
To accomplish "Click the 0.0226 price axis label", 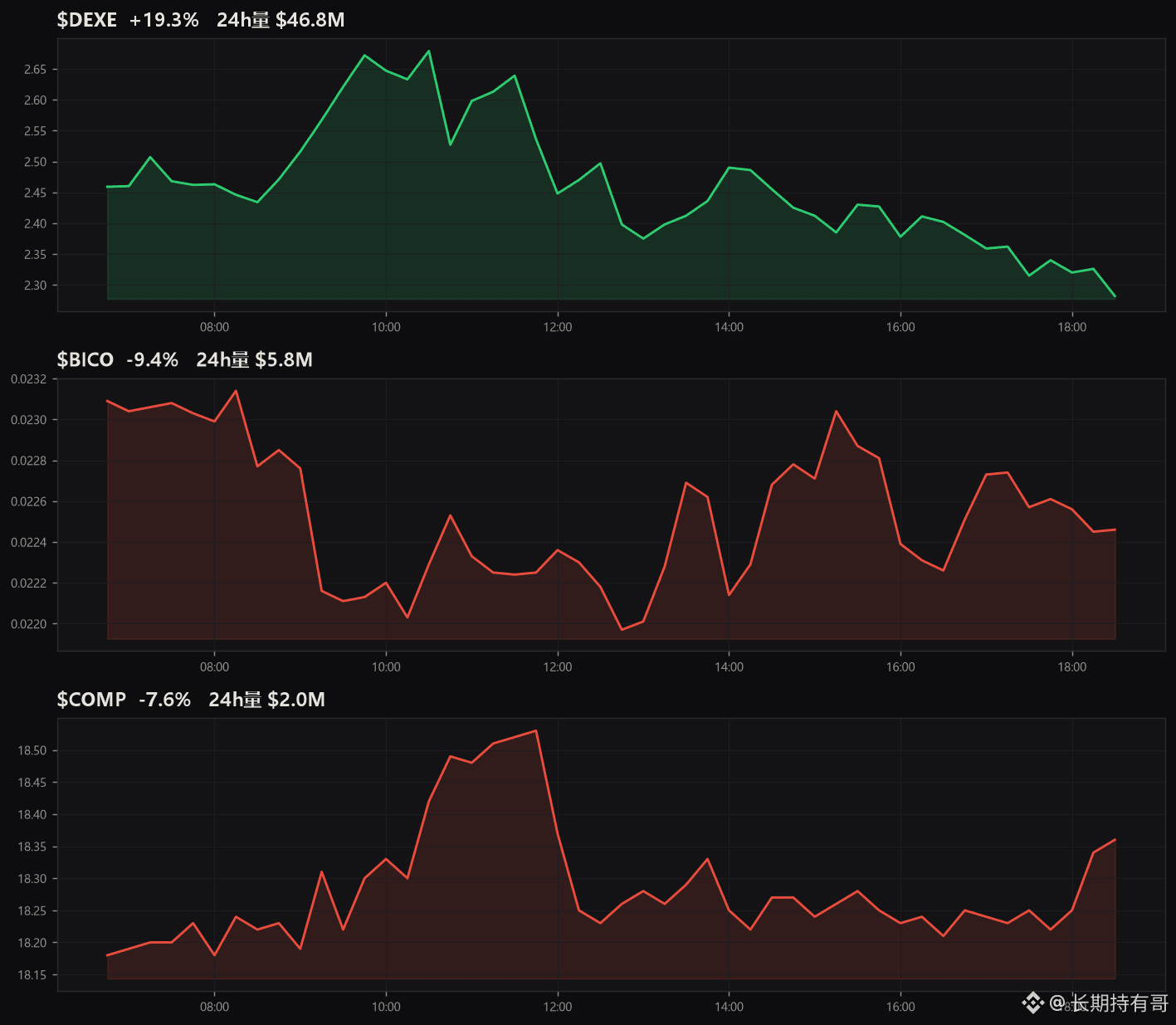I will [29, 501].
